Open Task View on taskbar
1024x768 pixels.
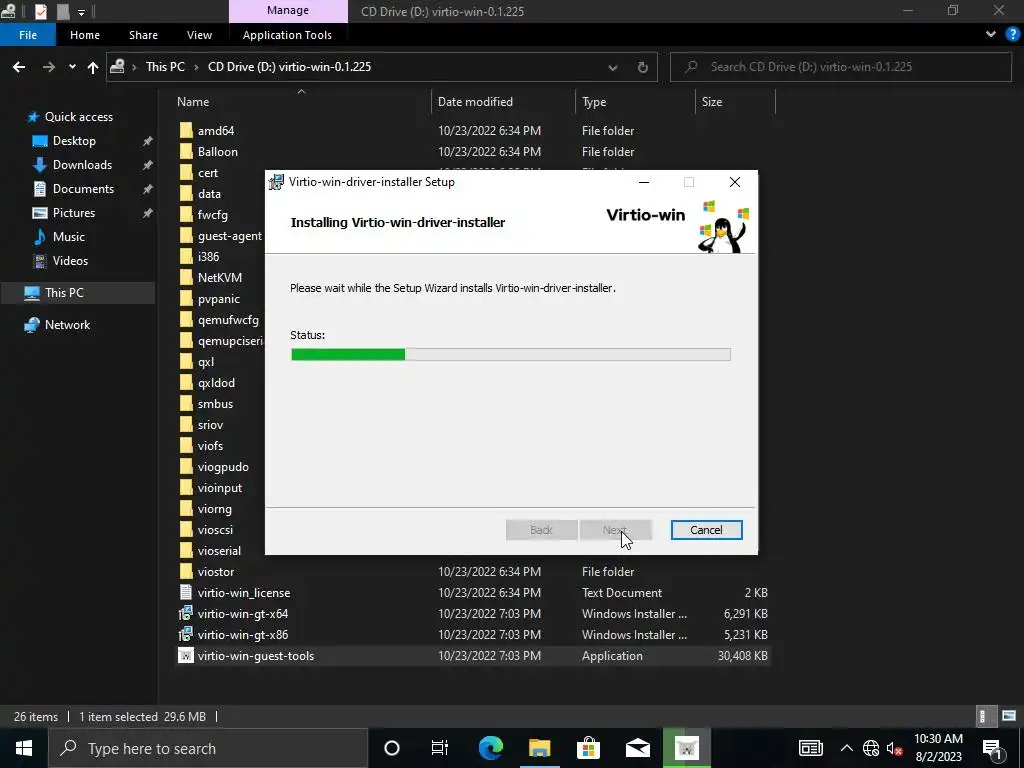coord(440,748)
